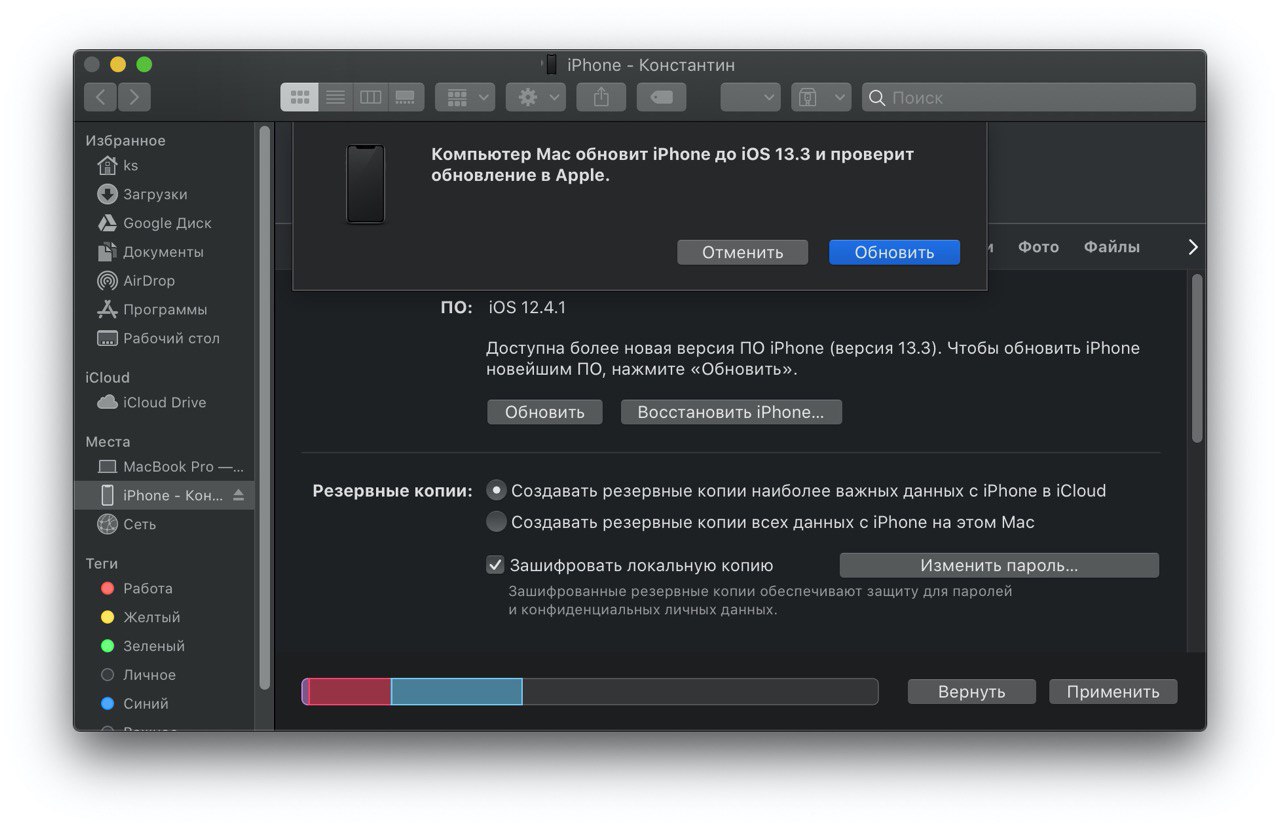Screen dimensions: 1280x828
Task: Click the iPhone image in the update dialog
Action: [x=365, y=184]
